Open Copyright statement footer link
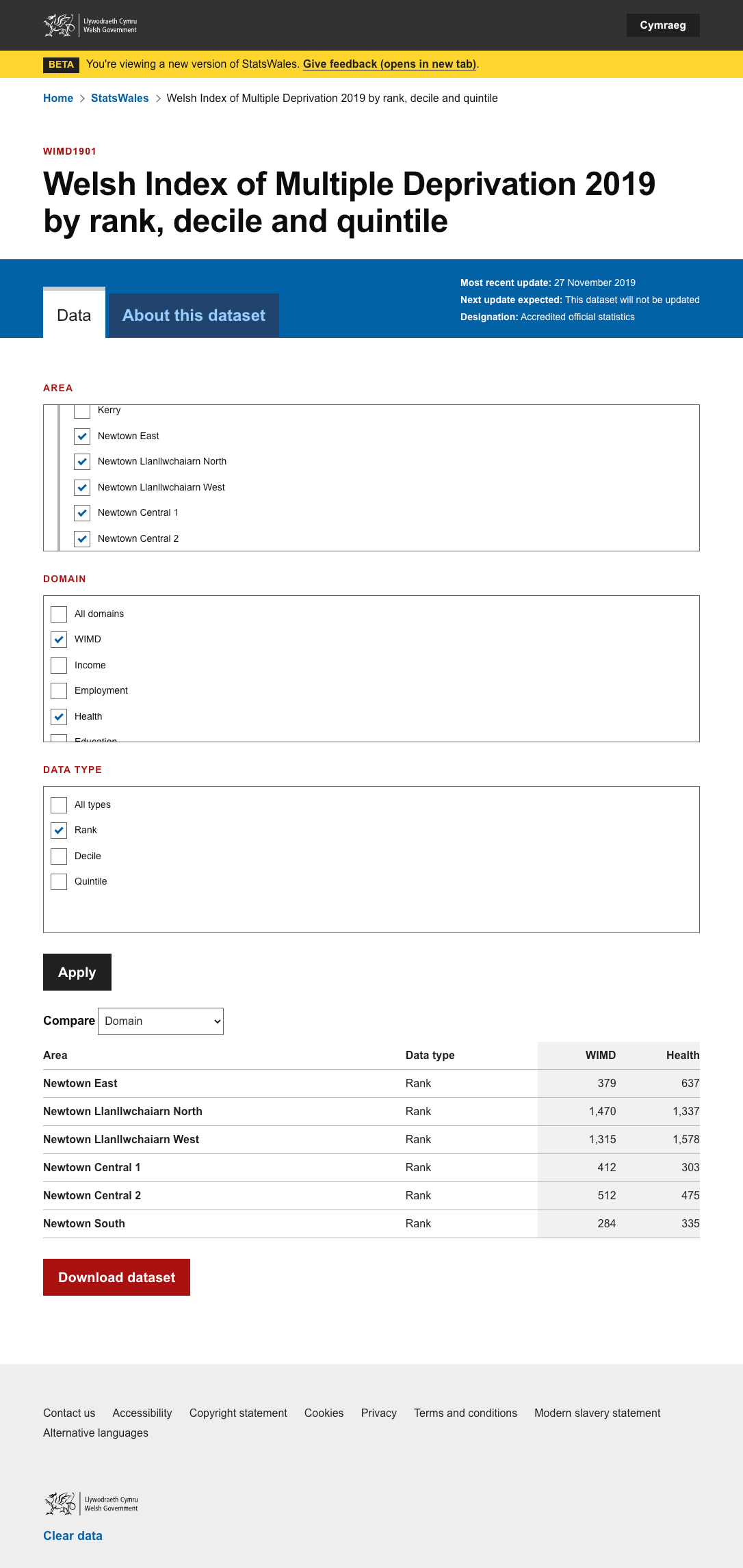743x1568 pixels. tap(238, 1413)
